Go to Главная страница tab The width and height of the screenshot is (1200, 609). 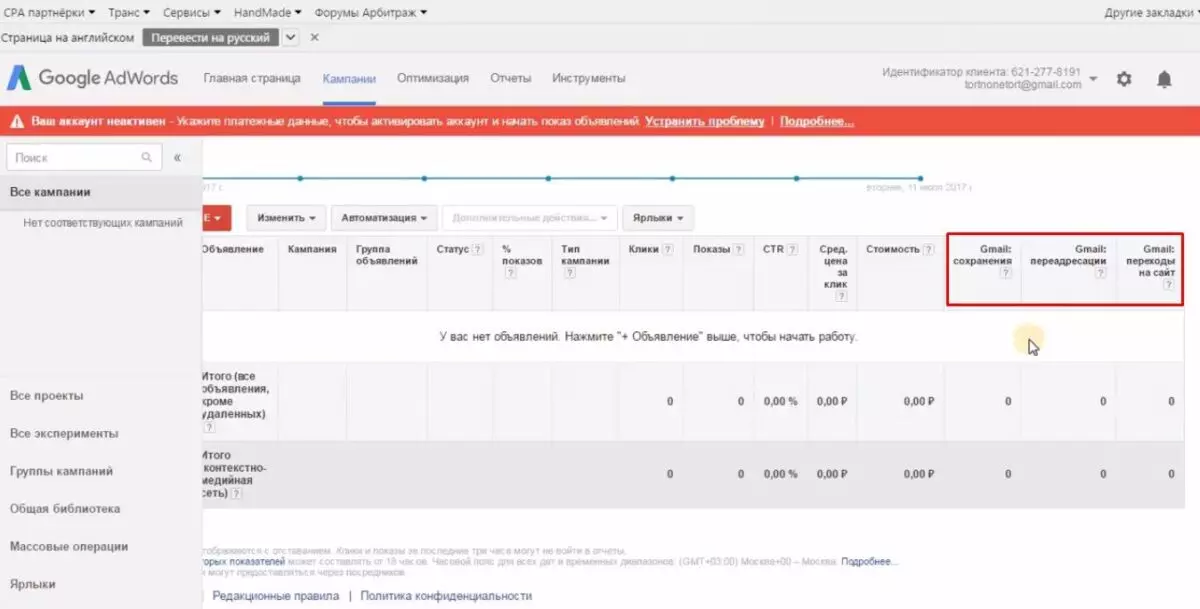(x=252, y=78)
